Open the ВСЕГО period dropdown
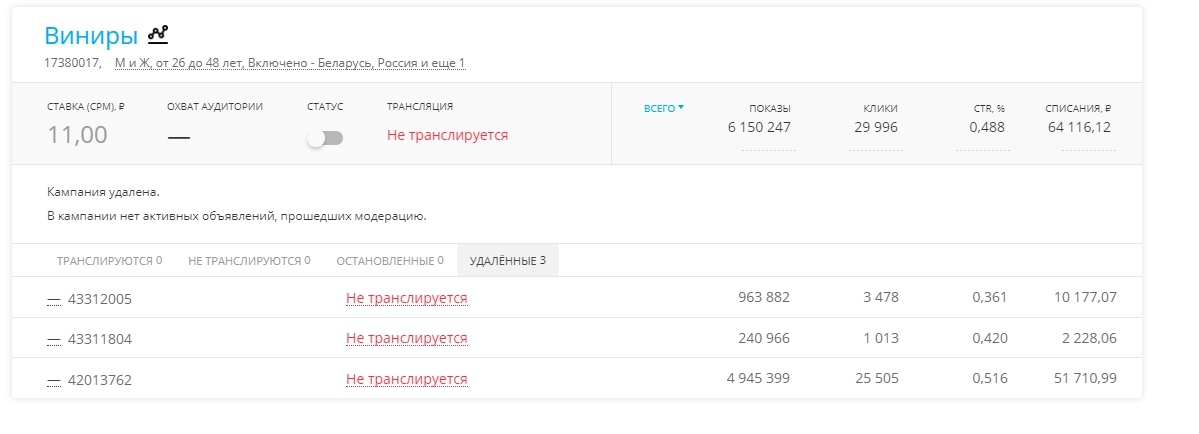The height and width of the screenshot is (434, 1199). [x=664, y=108]
